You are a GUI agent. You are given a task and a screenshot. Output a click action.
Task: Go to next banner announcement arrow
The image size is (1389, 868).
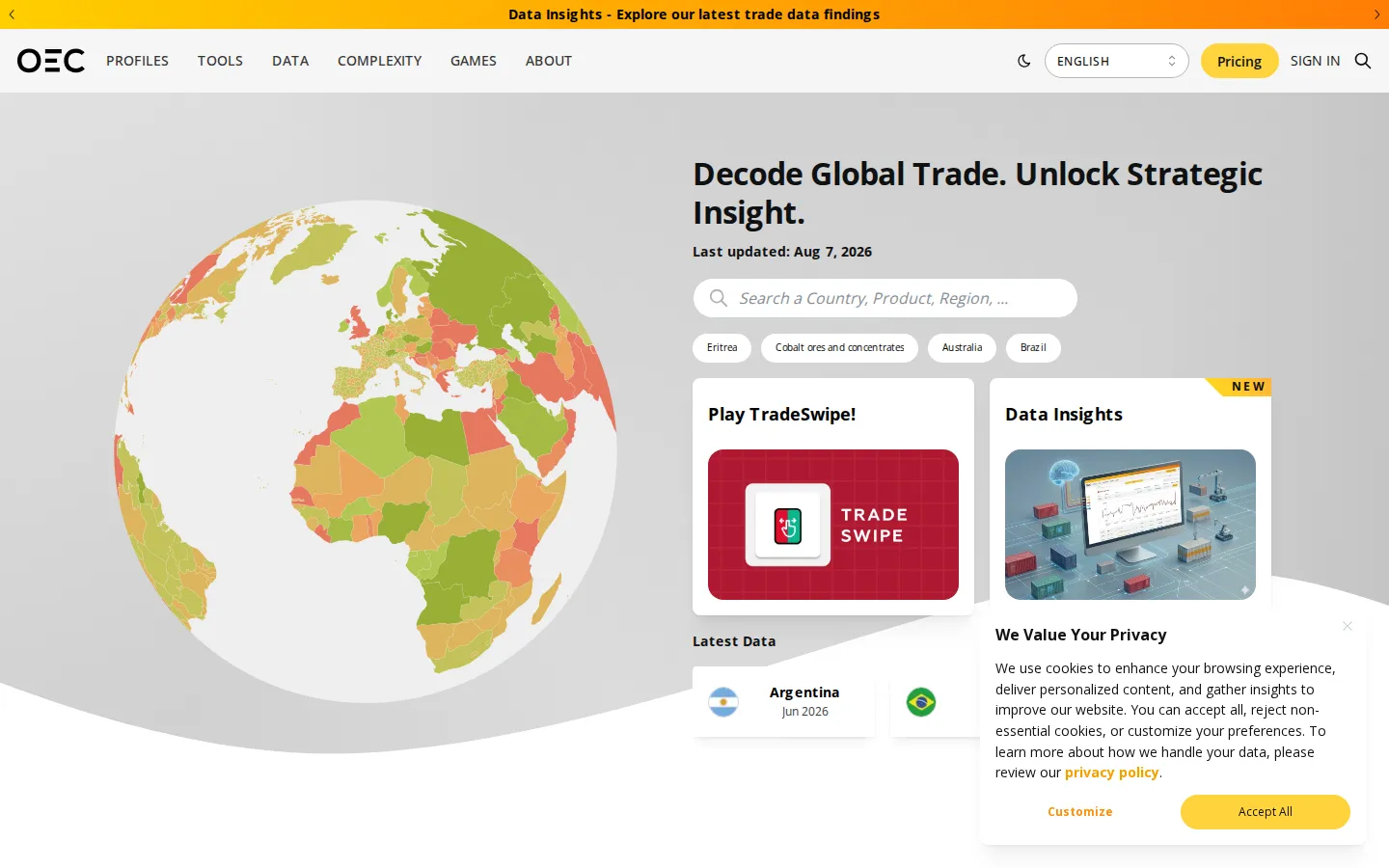pos(1376,14)
